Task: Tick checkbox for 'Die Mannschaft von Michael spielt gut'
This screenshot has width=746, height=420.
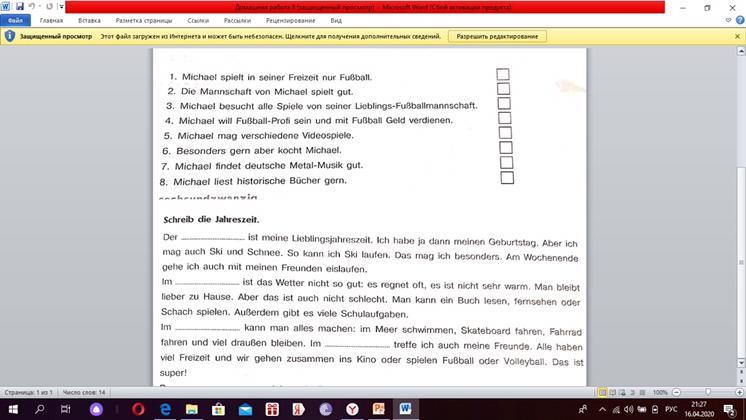Action: pos(503,89)
